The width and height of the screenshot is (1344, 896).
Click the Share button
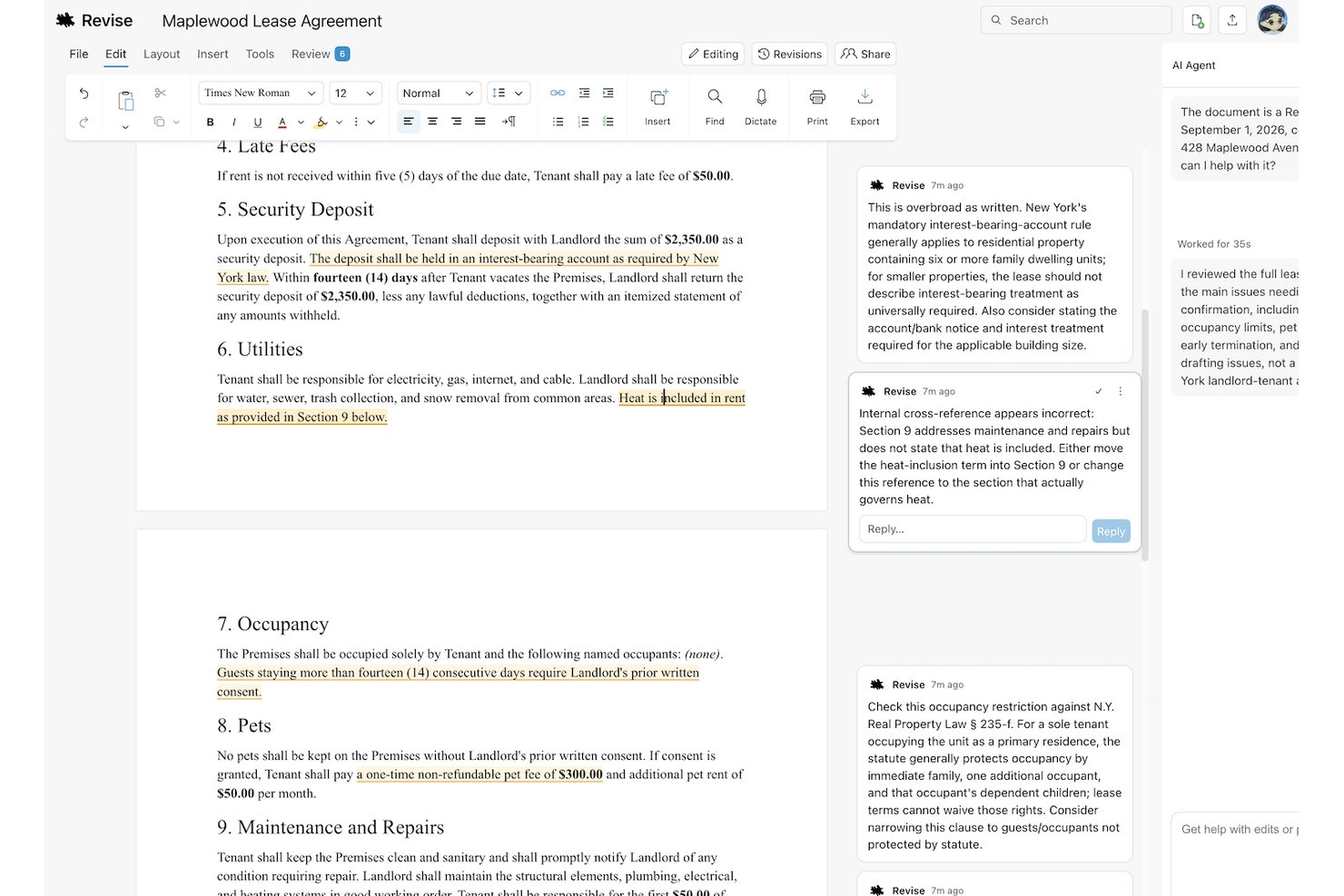click(865, 54)
